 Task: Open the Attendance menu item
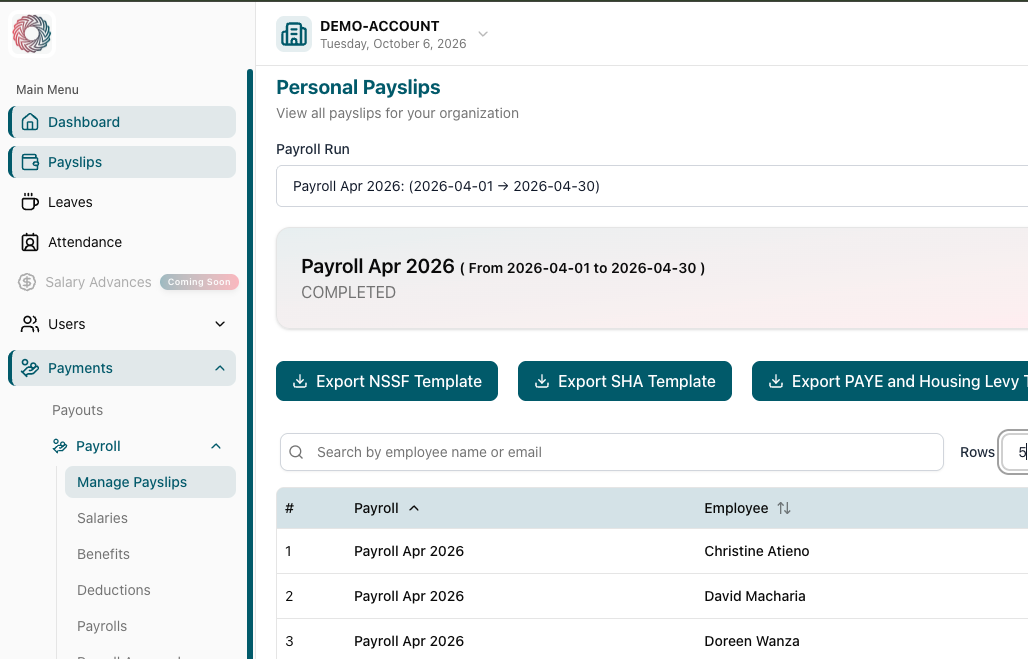(x=122, y=242)
